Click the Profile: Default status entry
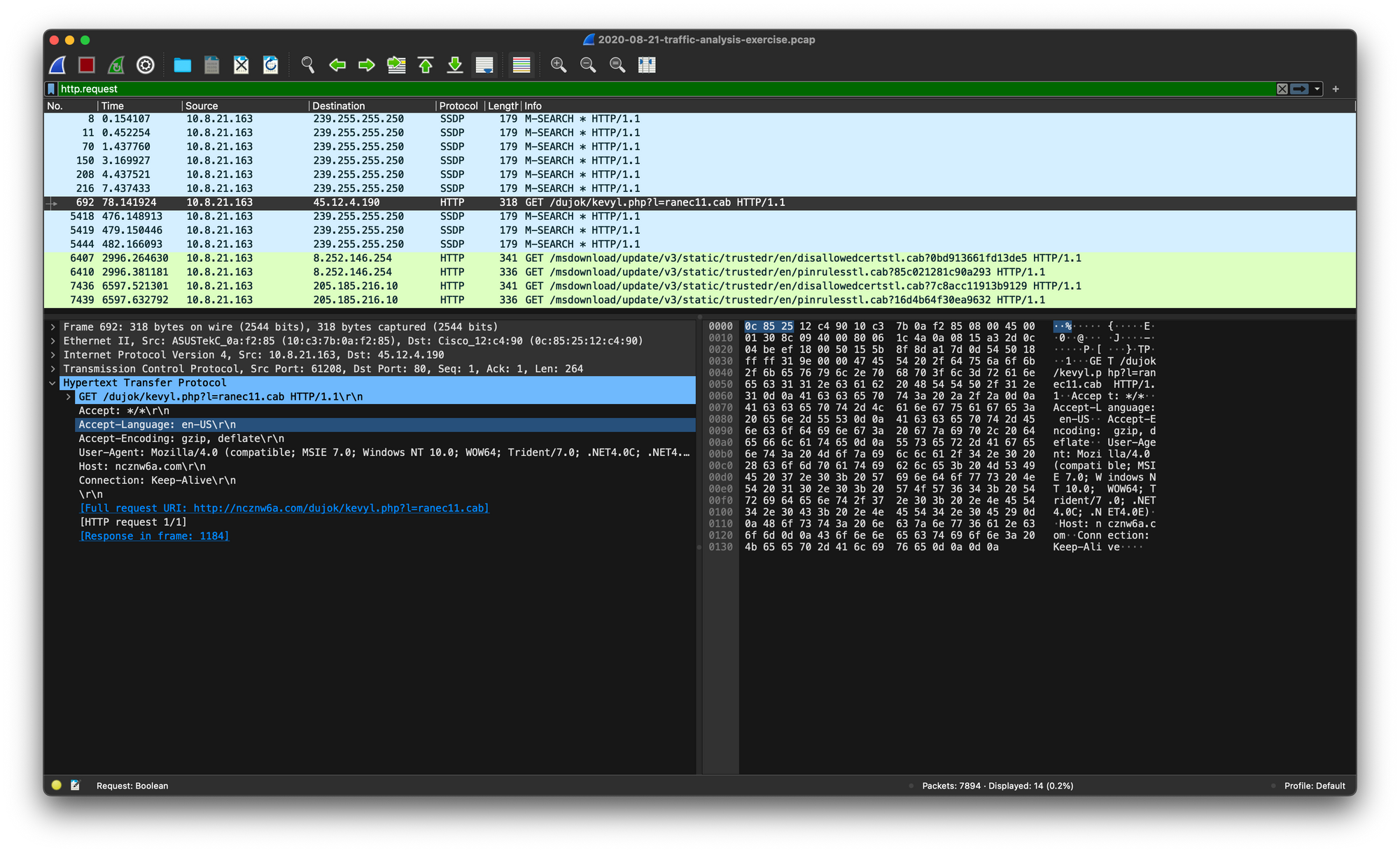The image size is (1400, 853). (1315, 786)
